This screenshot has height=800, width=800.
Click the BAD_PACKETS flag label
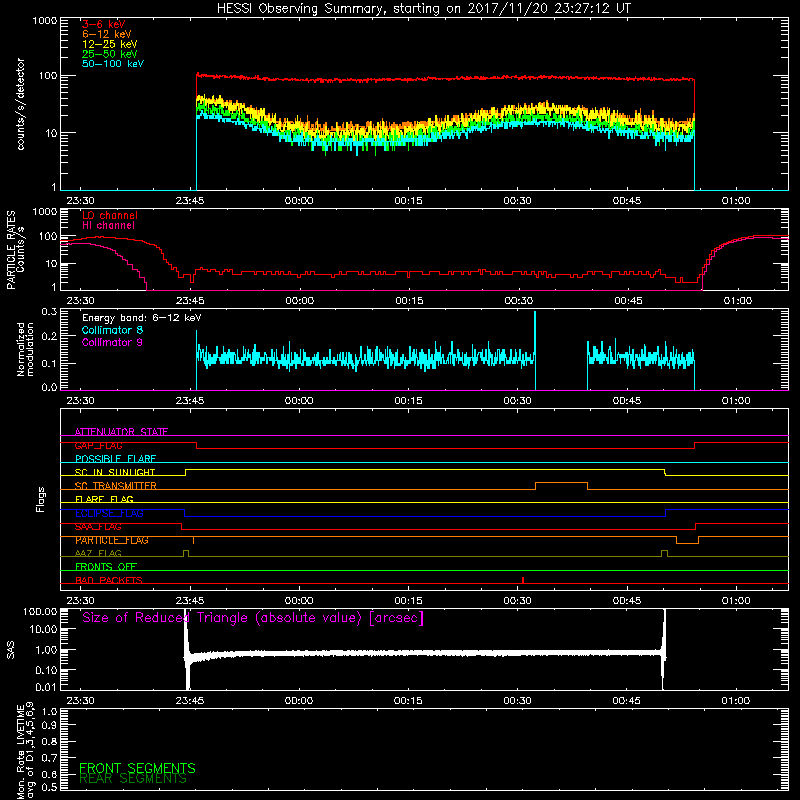109,580
